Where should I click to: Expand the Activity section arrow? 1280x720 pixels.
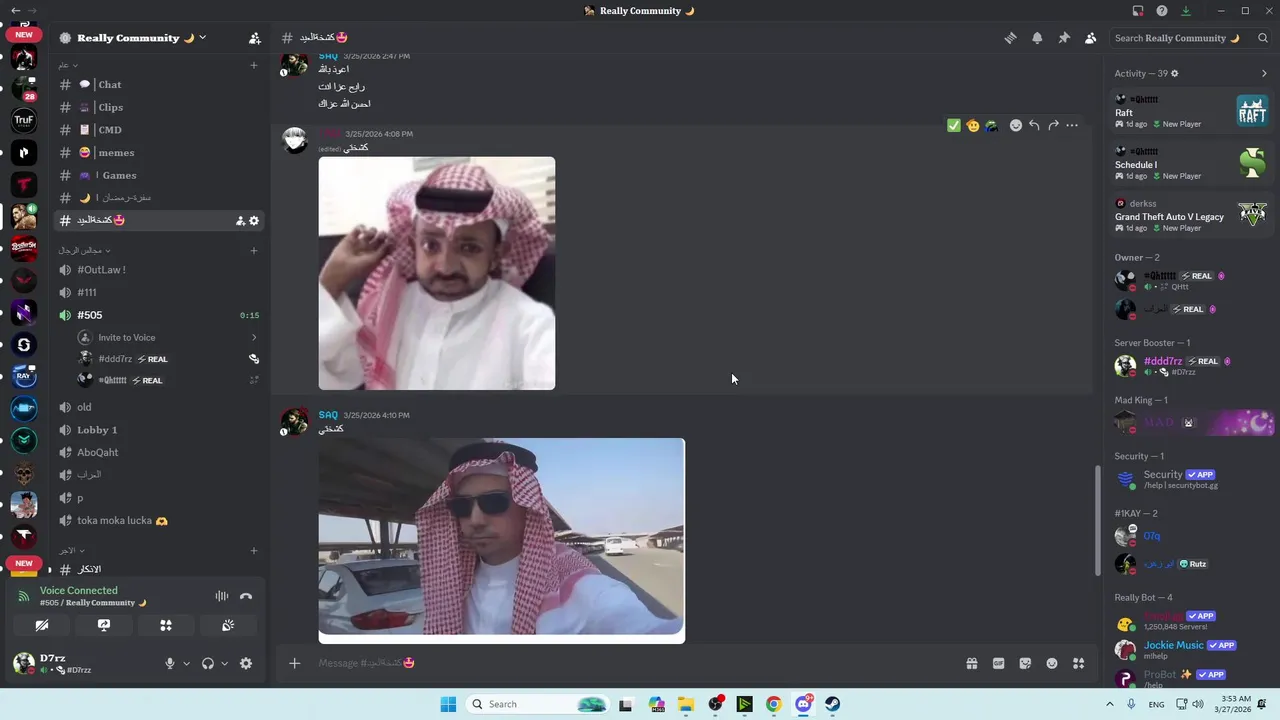pyautogui.click(x=1264, y=73)
